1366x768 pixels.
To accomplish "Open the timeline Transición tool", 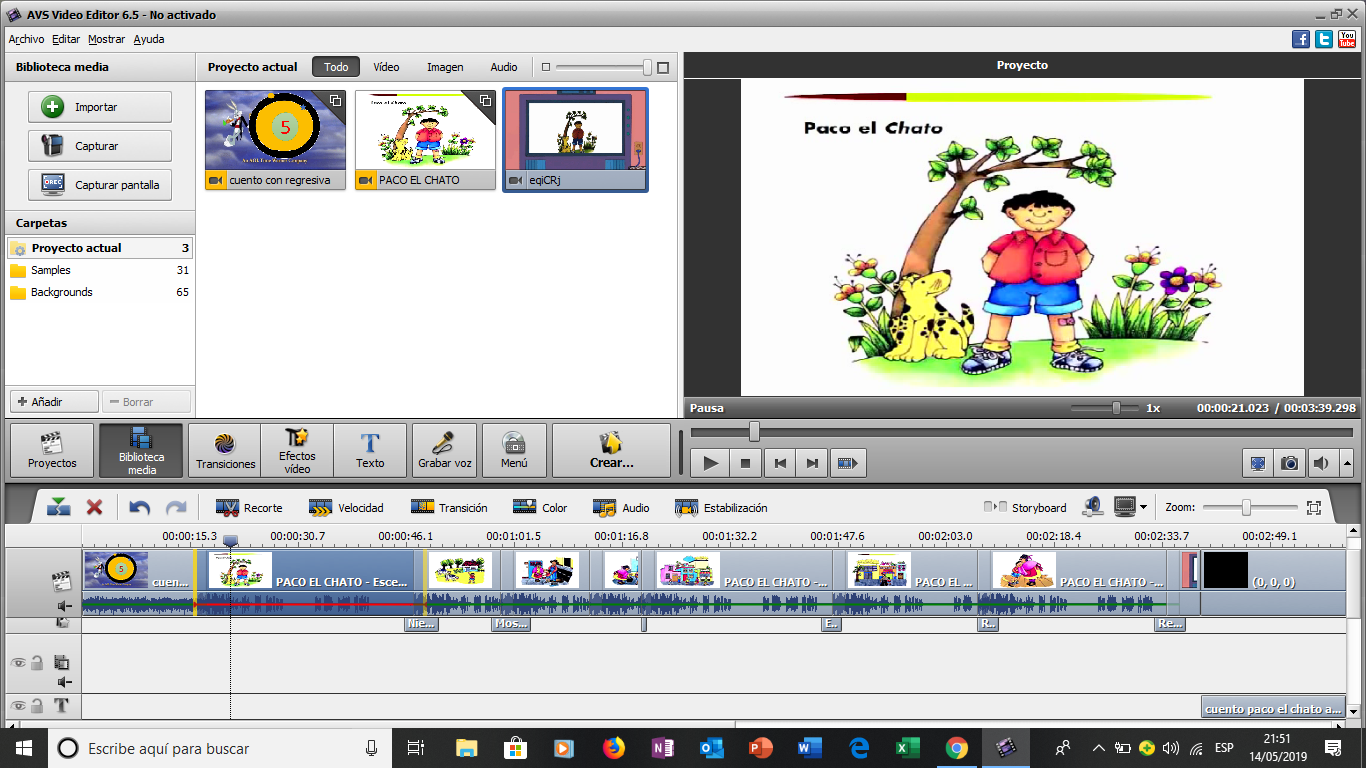I will coord(449,507).
